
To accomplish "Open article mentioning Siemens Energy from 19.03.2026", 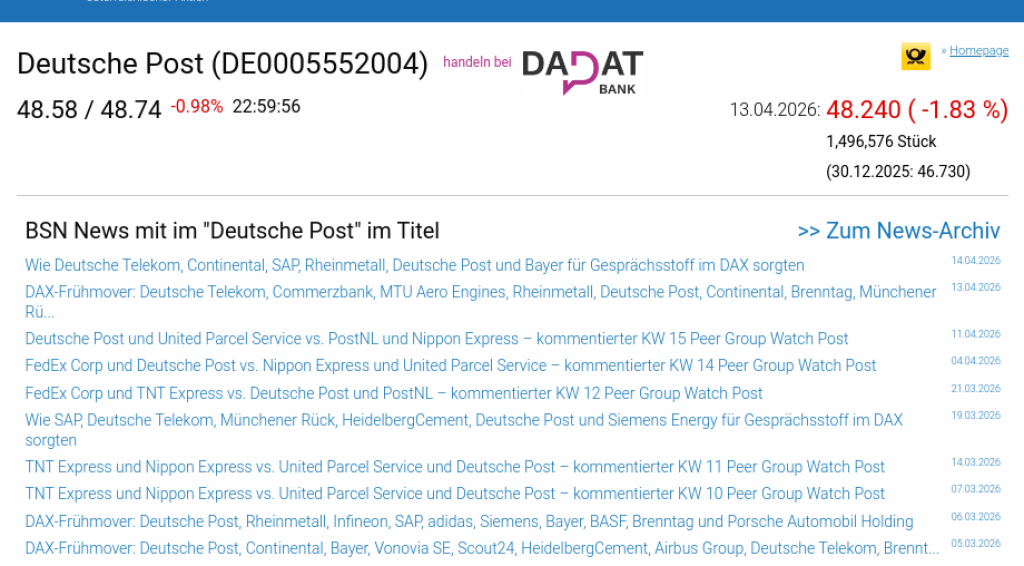I will pyautogui.click(x=464, y=430).
